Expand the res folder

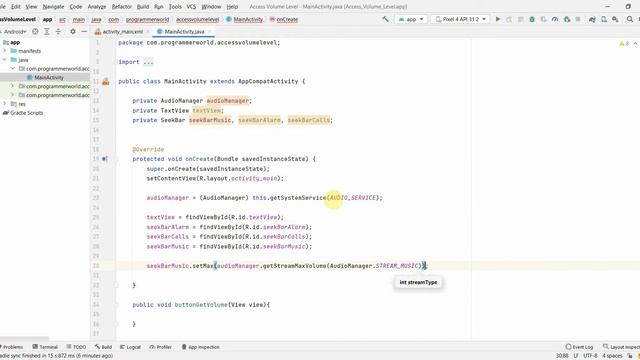(x=5, y=104)
